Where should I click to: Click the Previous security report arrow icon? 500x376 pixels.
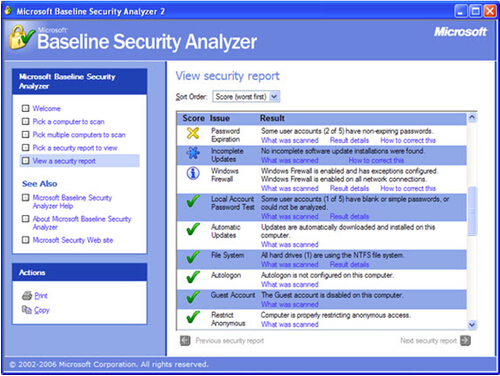[x=185, y=341]
